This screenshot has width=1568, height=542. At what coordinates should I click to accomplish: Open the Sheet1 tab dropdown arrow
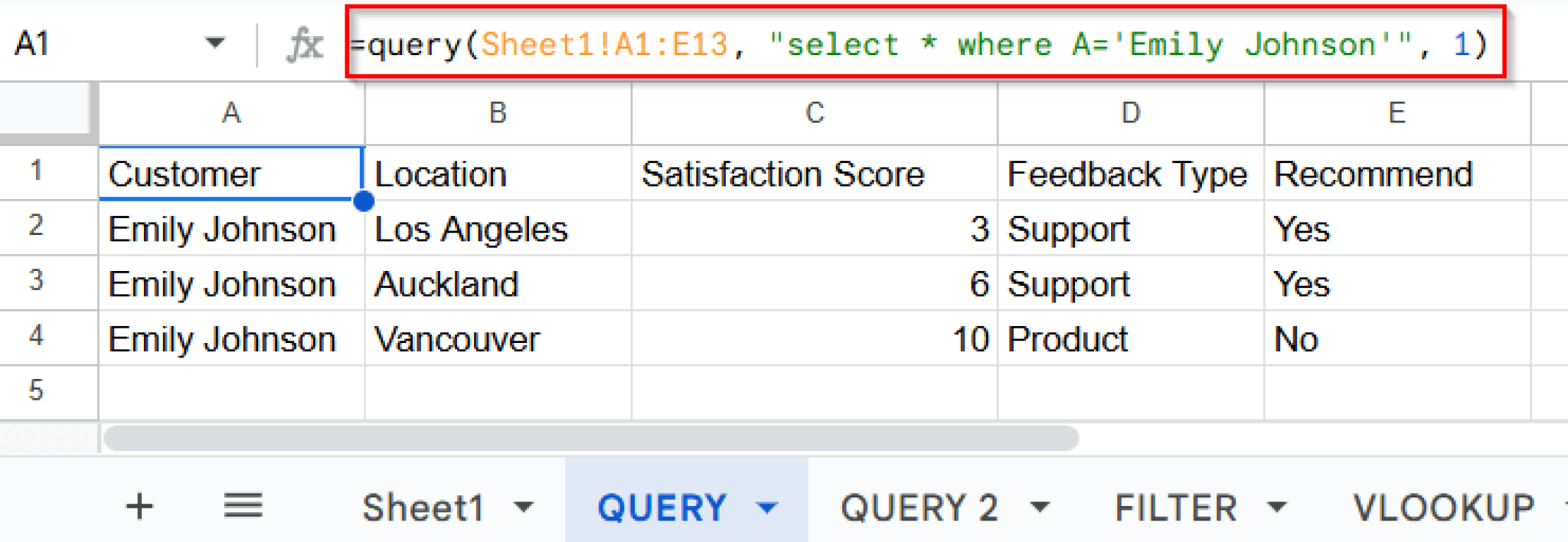point(524,508)
